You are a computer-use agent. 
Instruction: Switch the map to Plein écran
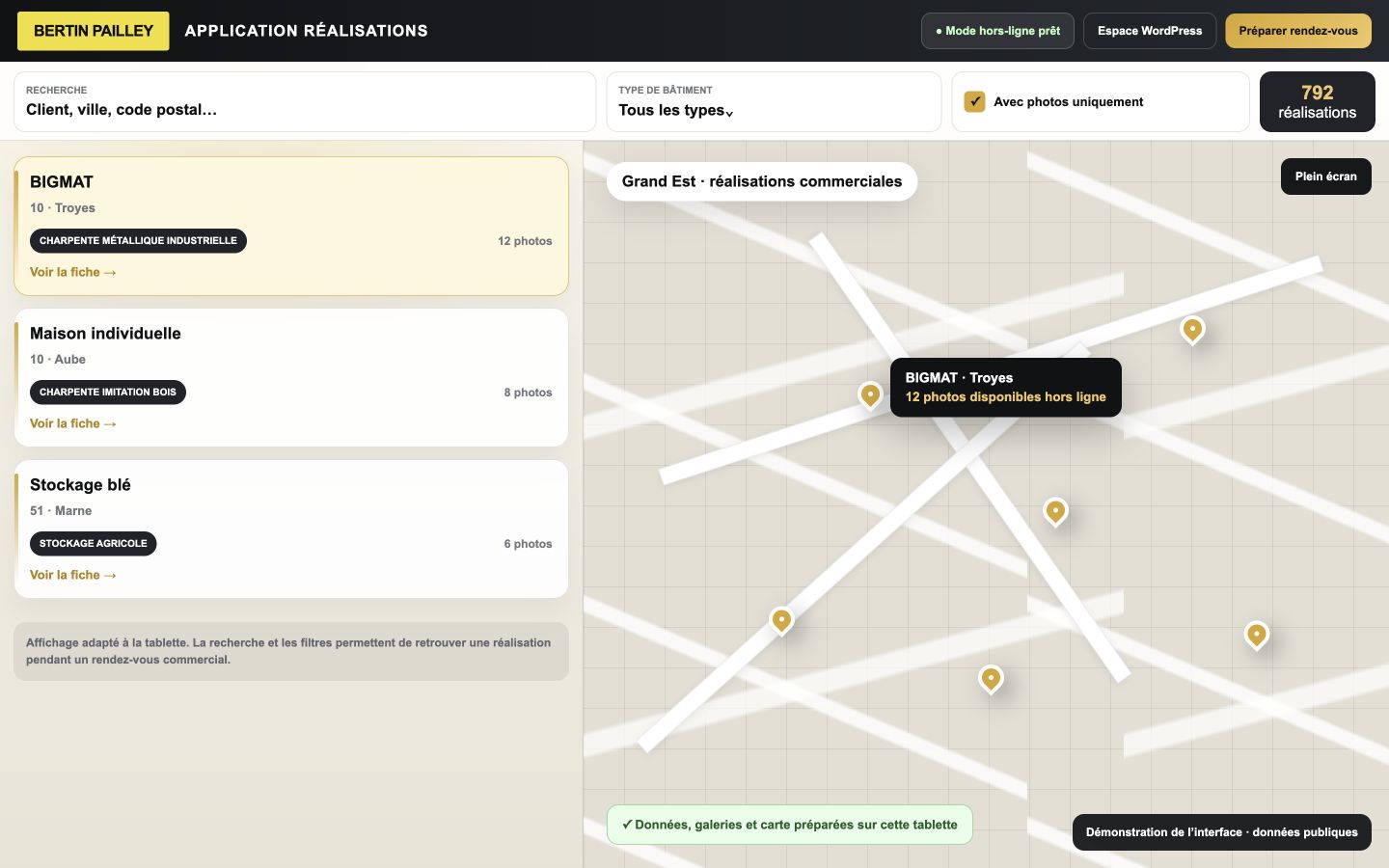(x=1326, y=176)
